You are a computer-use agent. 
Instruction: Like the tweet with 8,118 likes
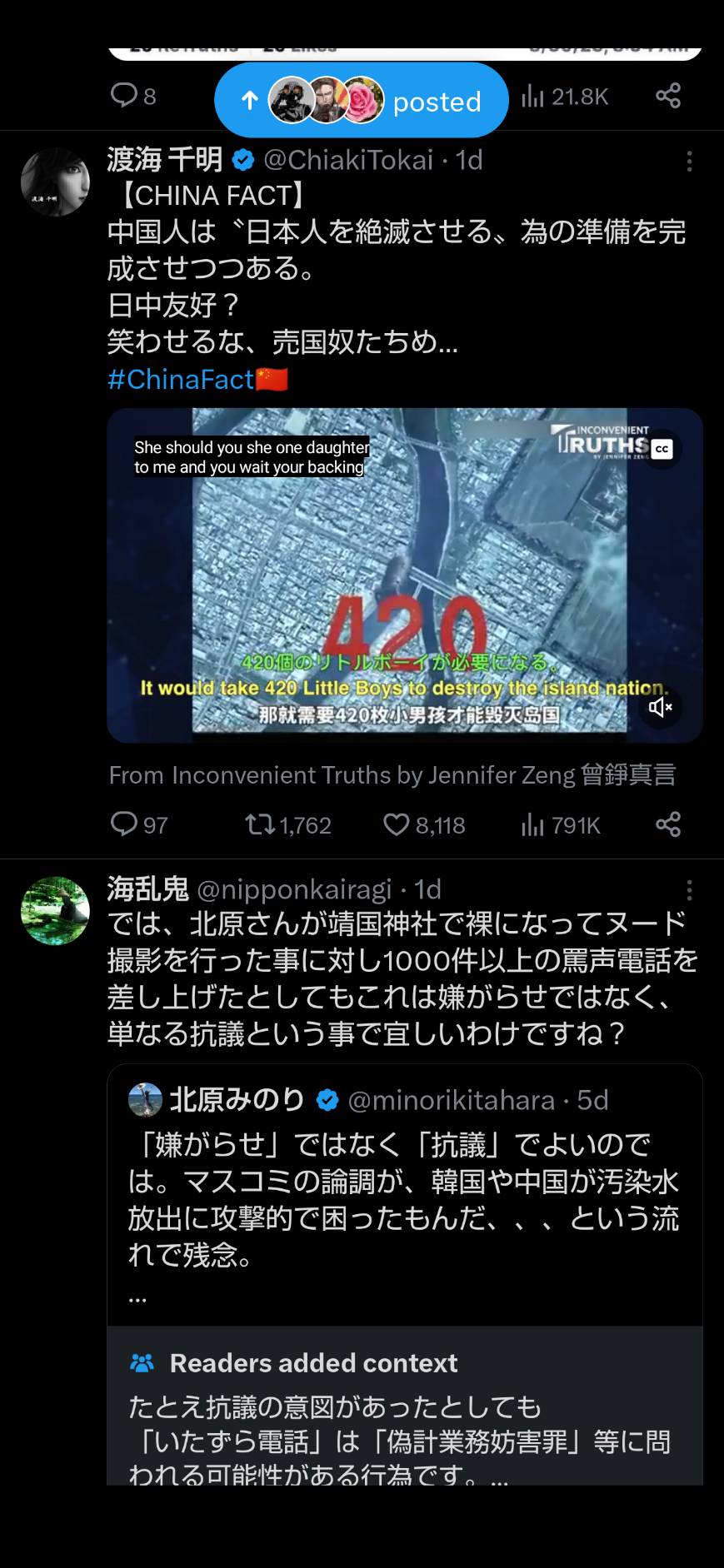click(x=424, y=825)
